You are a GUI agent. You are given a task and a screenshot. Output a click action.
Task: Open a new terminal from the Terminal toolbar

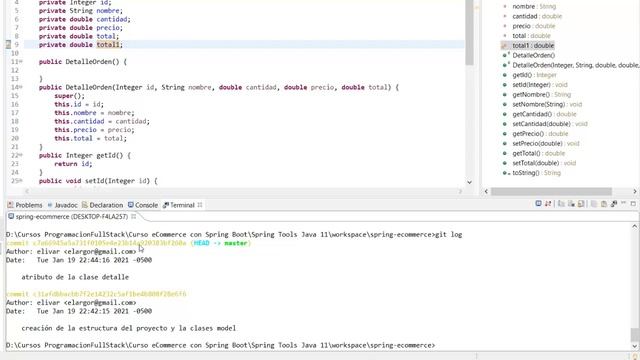pyautogui.click(x=538, y=204)
